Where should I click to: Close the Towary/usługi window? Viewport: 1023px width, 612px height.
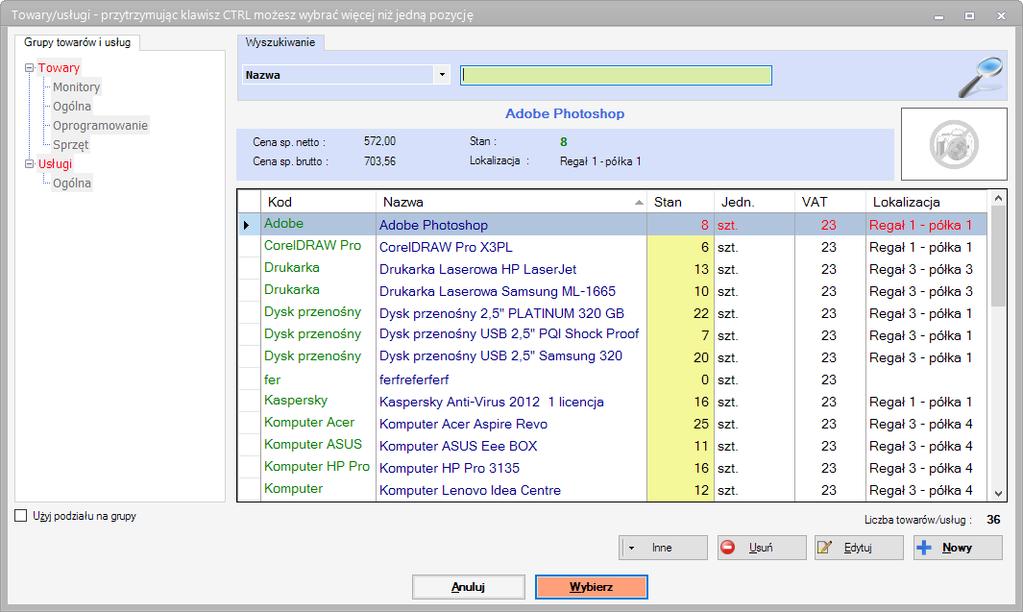point(1001,15)
